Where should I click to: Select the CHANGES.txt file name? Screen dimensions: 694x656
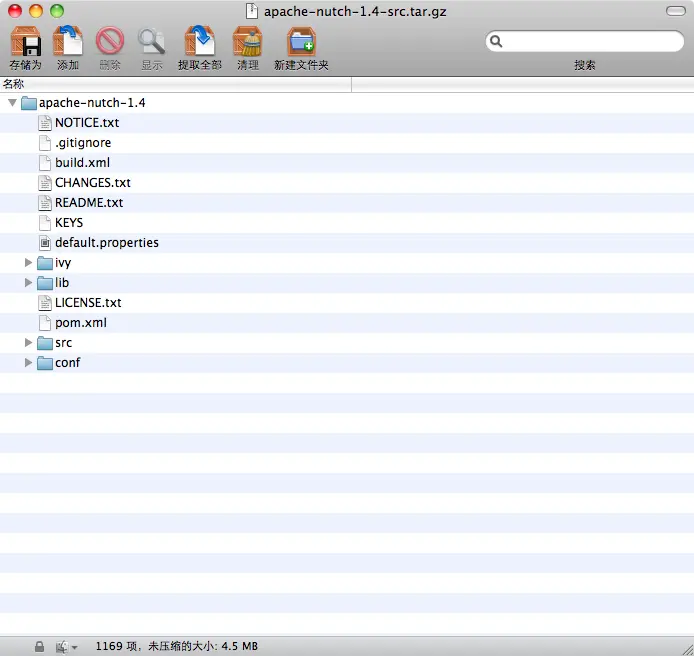[93, 182]
